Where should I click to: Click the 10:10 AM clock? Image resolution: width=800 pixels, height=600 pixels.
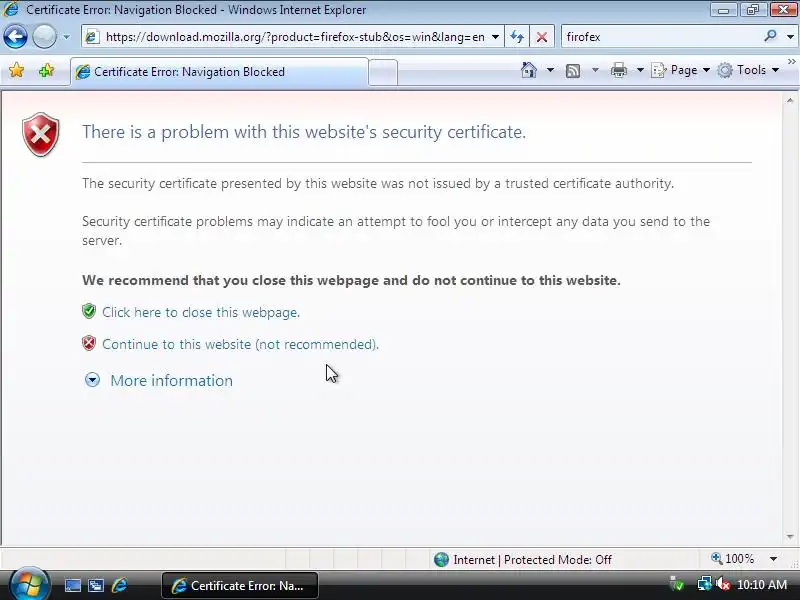pyautogui.click(x=762, y=585)
